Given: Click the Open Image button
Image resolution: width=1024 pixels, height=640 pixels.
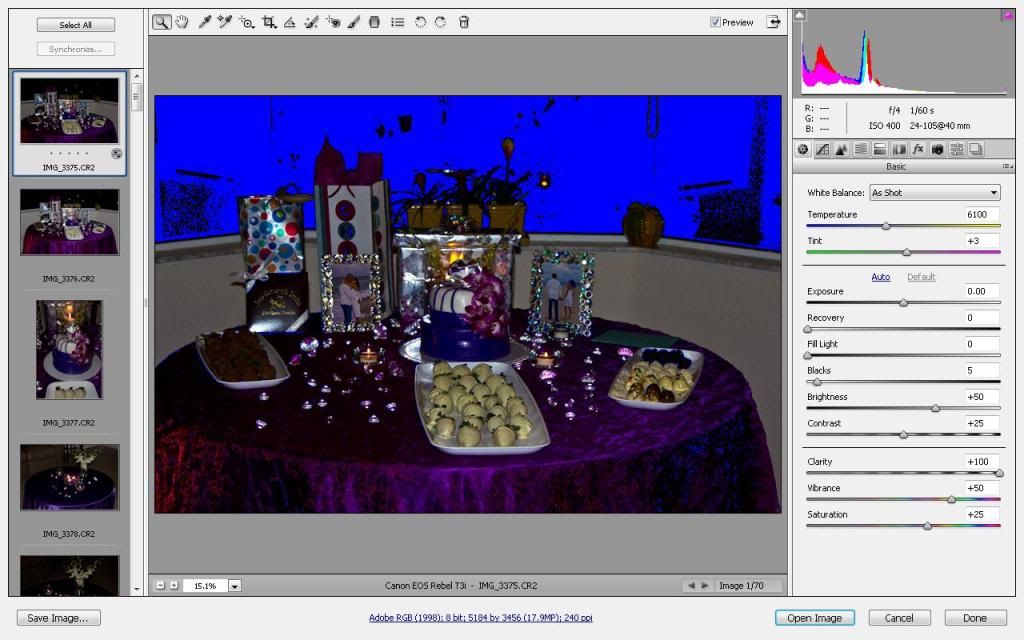Looking at the screenshot, I should (x=814, y=618).
